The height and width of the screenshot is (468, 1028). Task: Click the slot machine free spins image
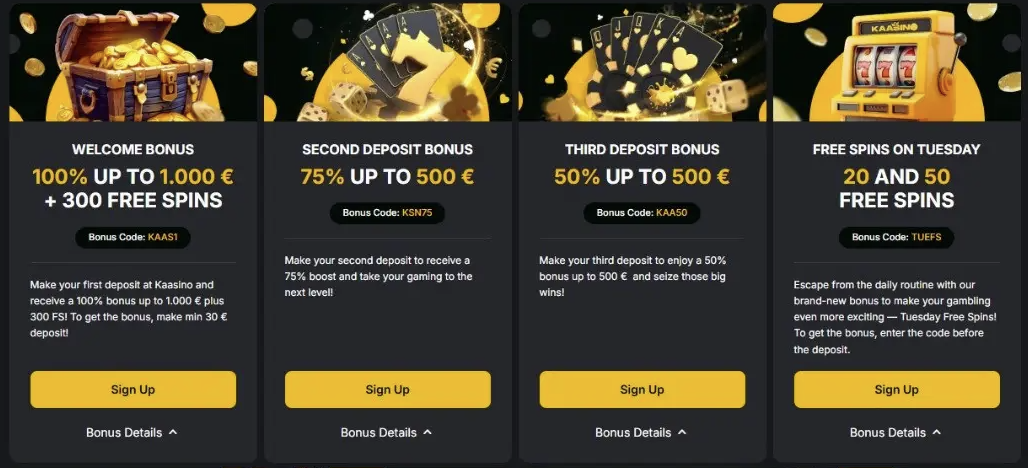pyautogui.click(x=896, y=62)
